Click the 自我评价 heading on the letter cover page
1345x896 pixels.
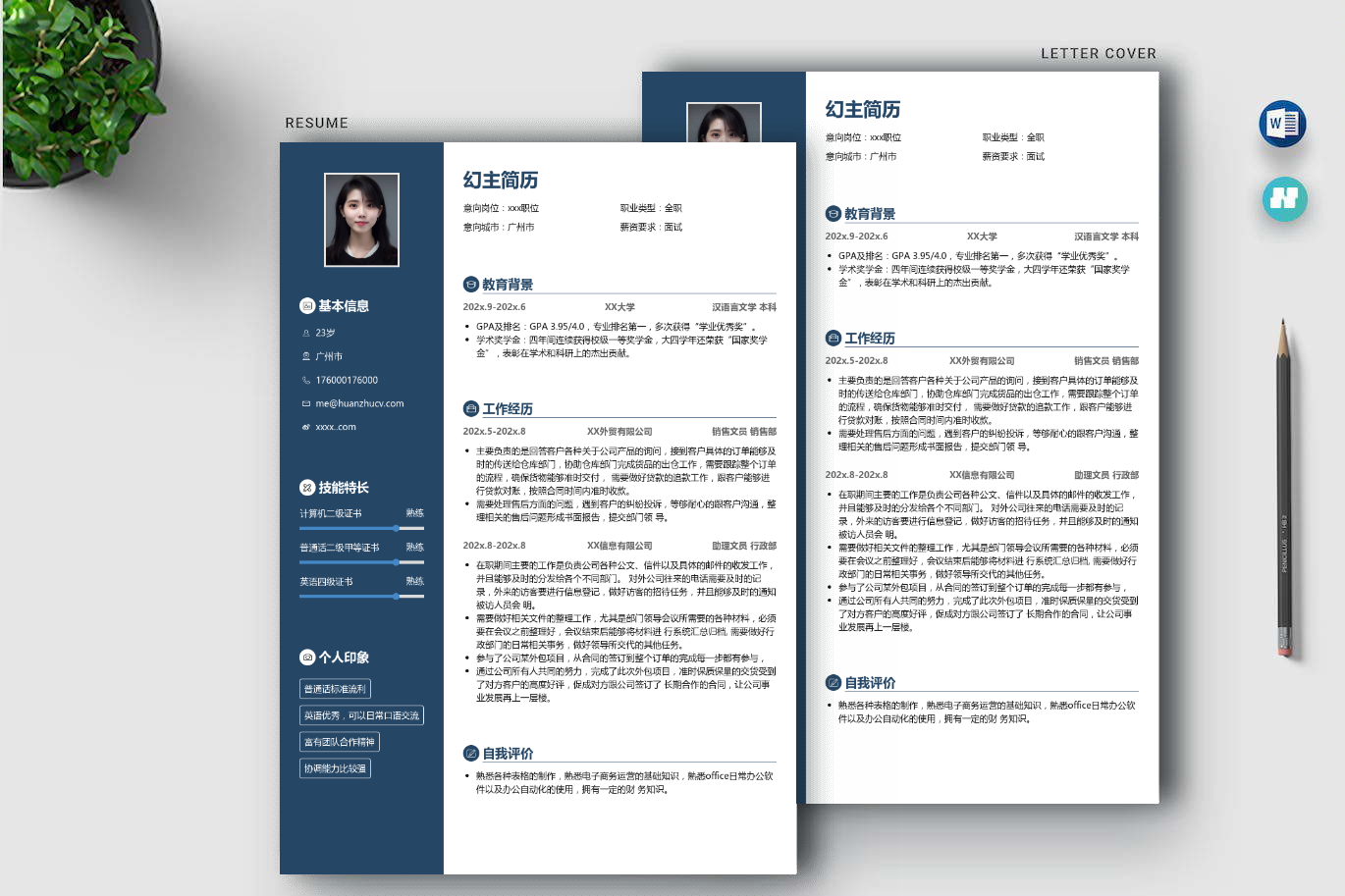(x=870, y=683)
